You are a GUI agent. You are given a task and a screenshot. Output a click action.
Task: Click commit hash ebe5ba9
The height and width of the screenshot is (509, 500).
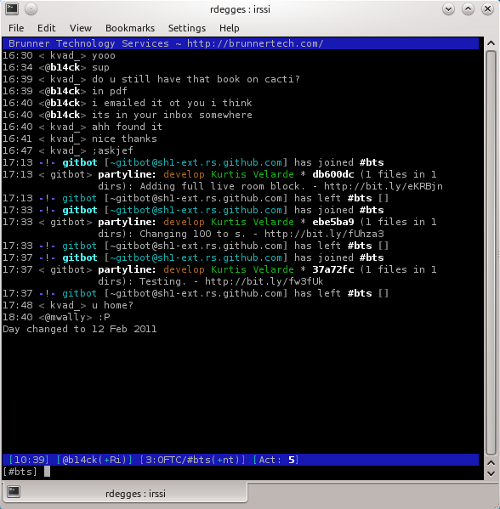click(x=333, y=222)
